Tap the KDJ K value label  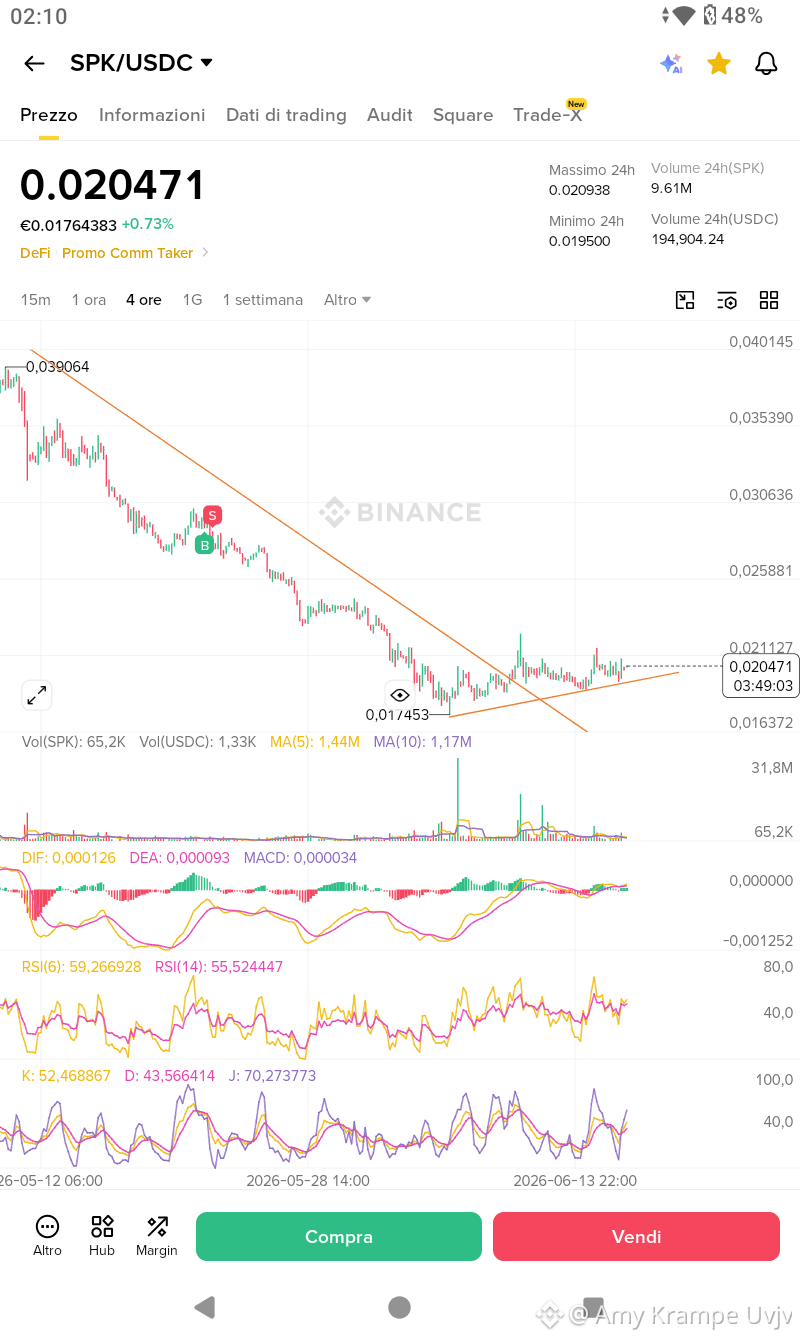66,1076
